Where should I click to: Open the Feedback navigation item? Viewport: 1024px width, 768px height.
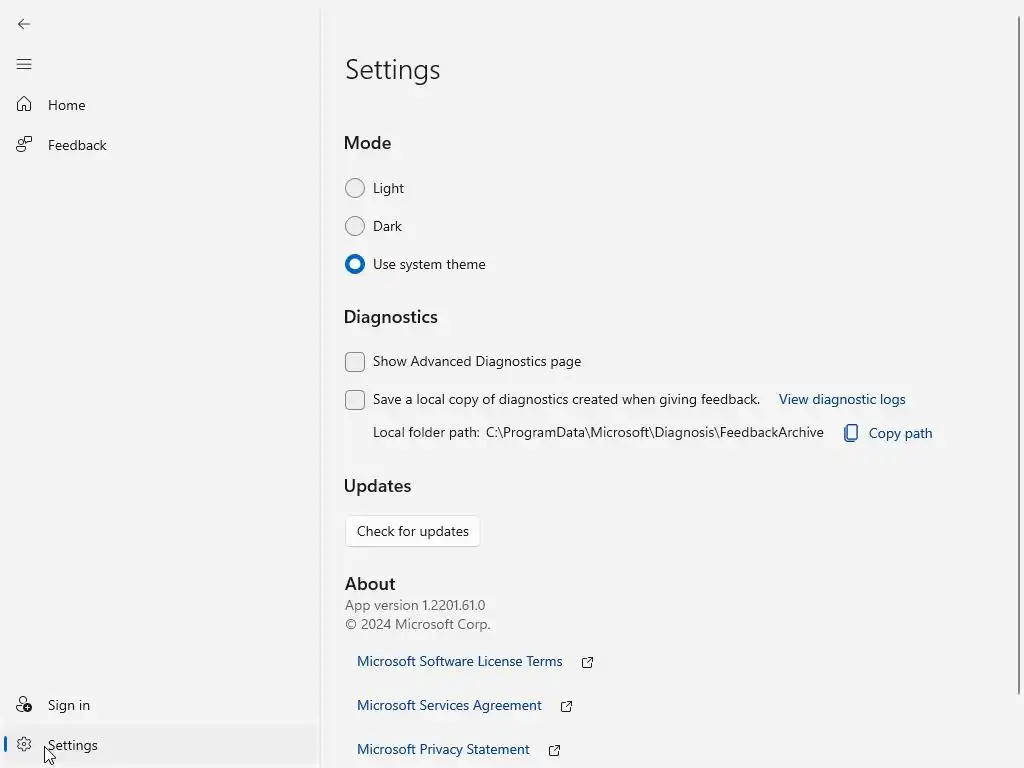point(77,145)
